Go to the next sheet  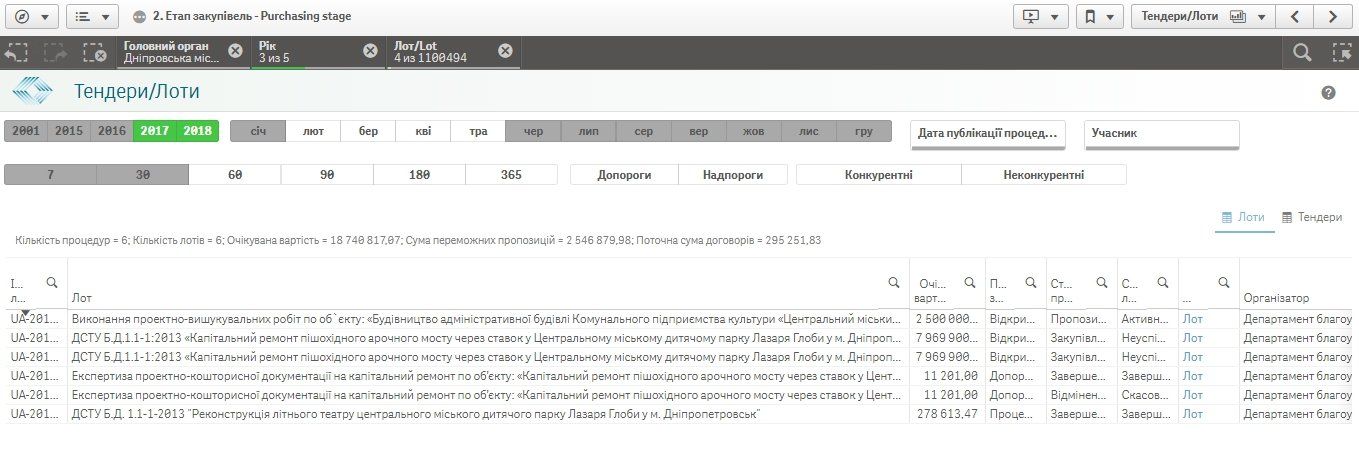coord(1332,16)
